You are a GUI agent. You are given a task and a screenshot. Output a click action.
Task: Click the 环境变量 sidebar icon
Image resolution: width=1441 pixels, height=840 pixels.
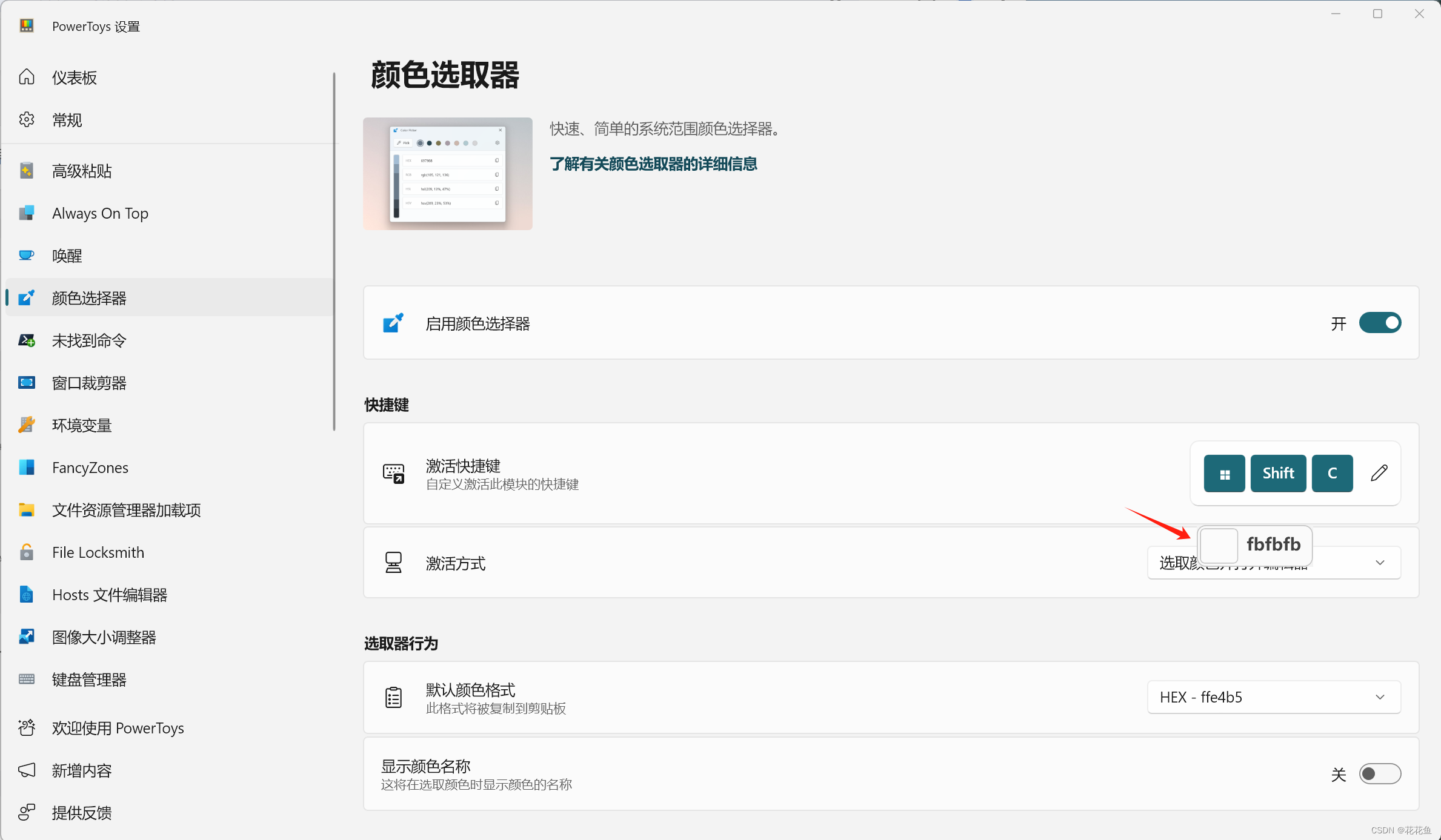(27, 425)
